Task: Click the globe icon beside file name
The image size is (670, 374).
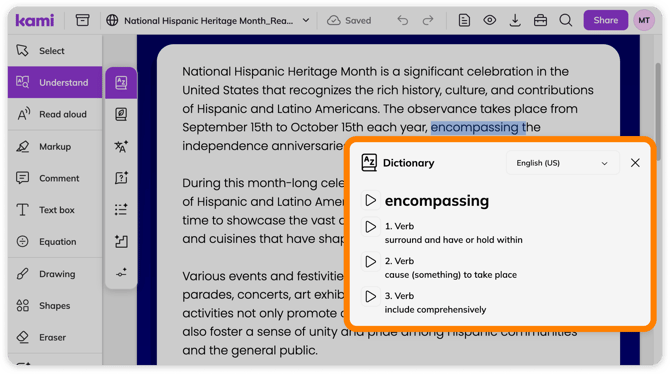Action: (112, 20)
